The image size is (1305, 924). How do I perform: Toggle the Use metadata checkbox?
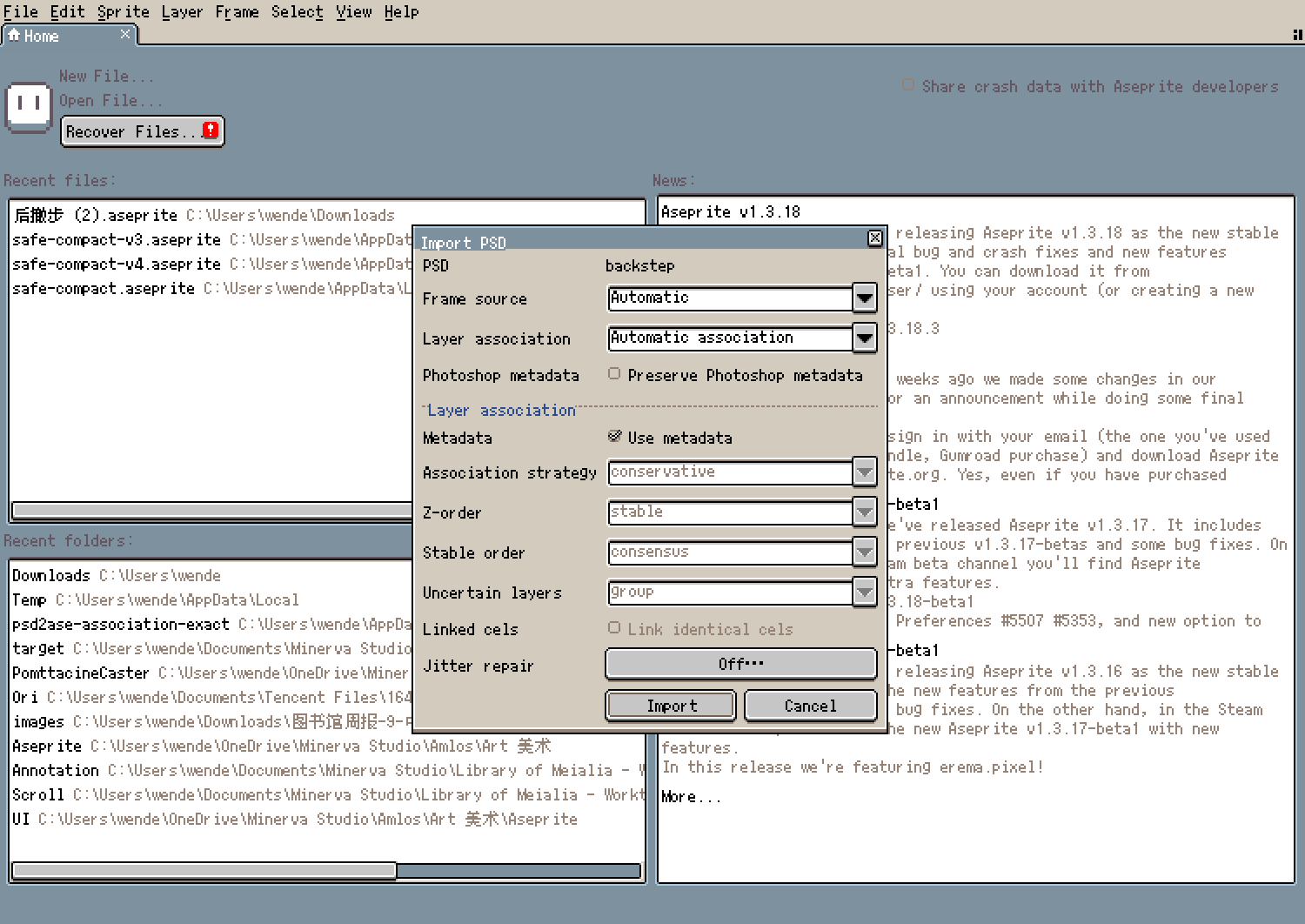pos(614,436)
